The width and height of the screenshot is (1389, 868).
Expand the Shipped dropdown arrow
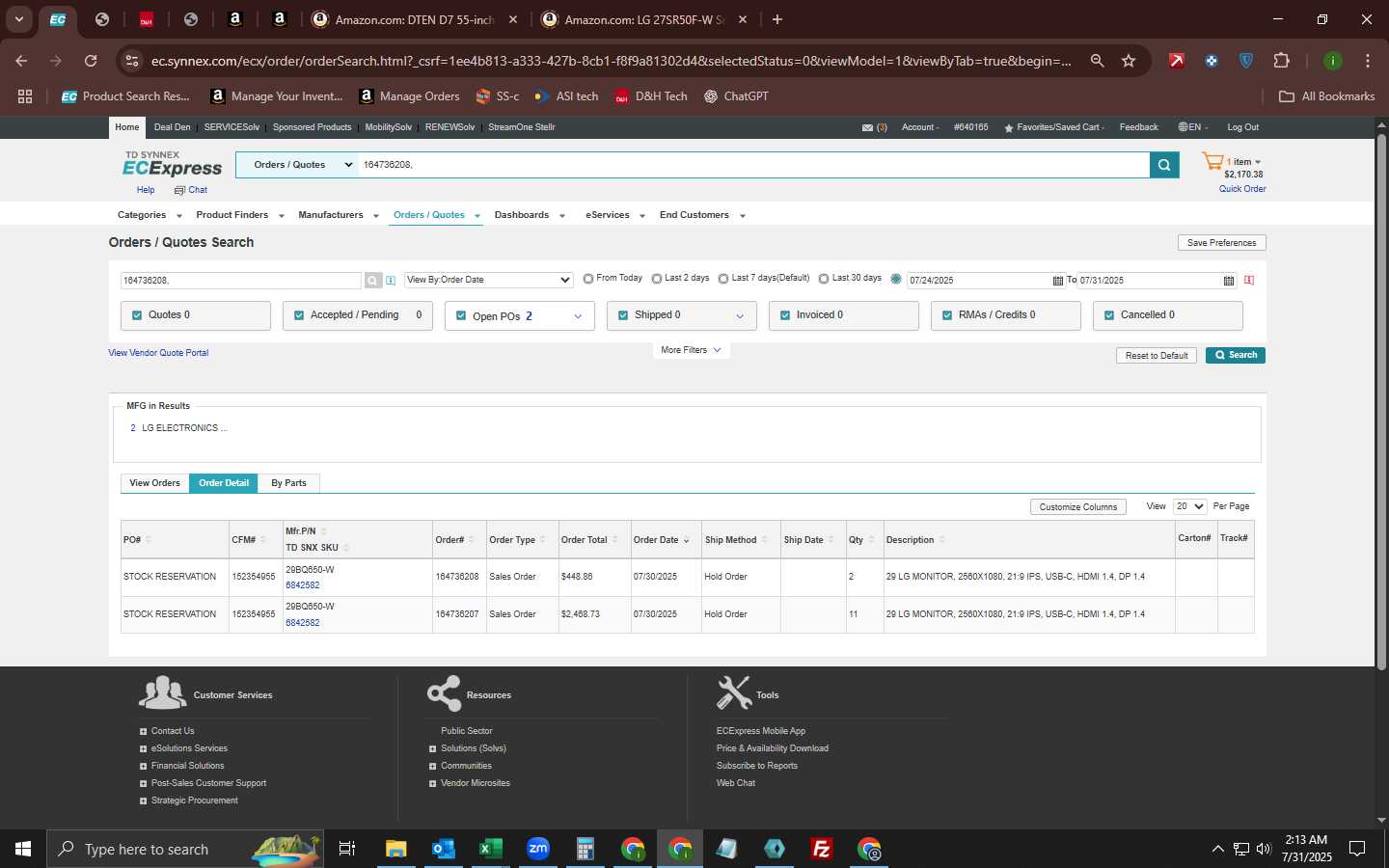(x=740, y=316)
